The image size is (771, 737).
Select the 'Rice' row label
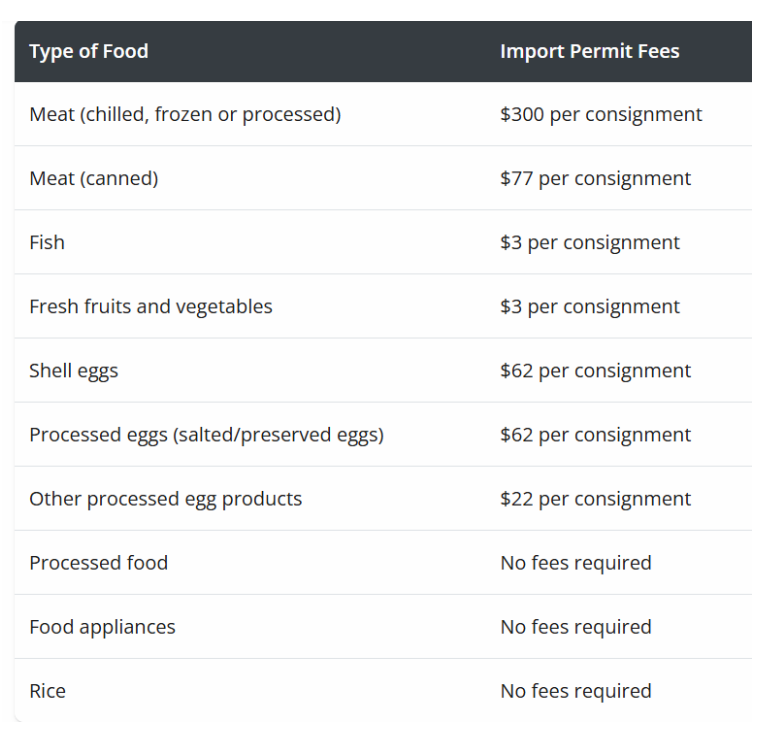pos(47,691)
